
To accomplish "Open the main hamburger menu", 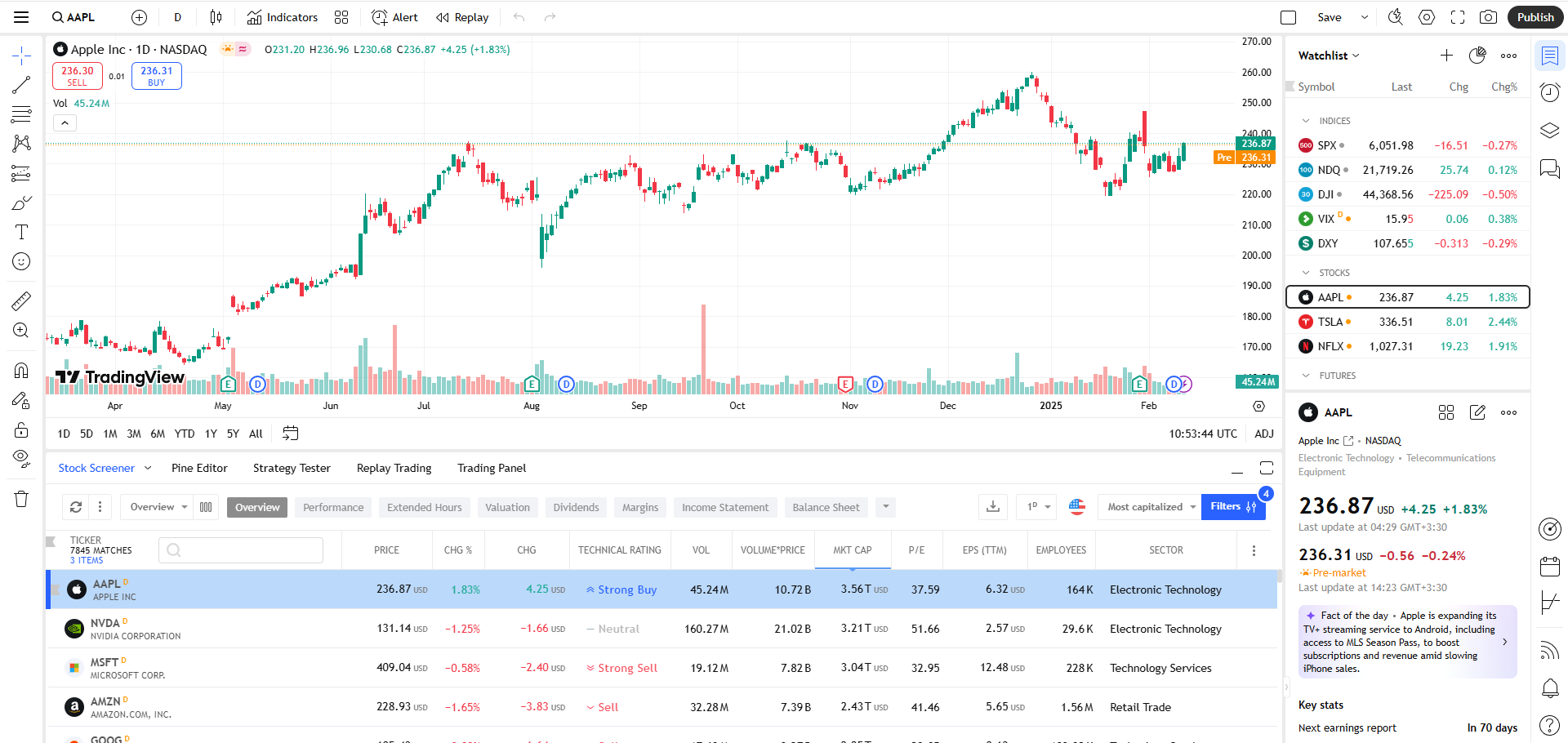I will 21,17.
